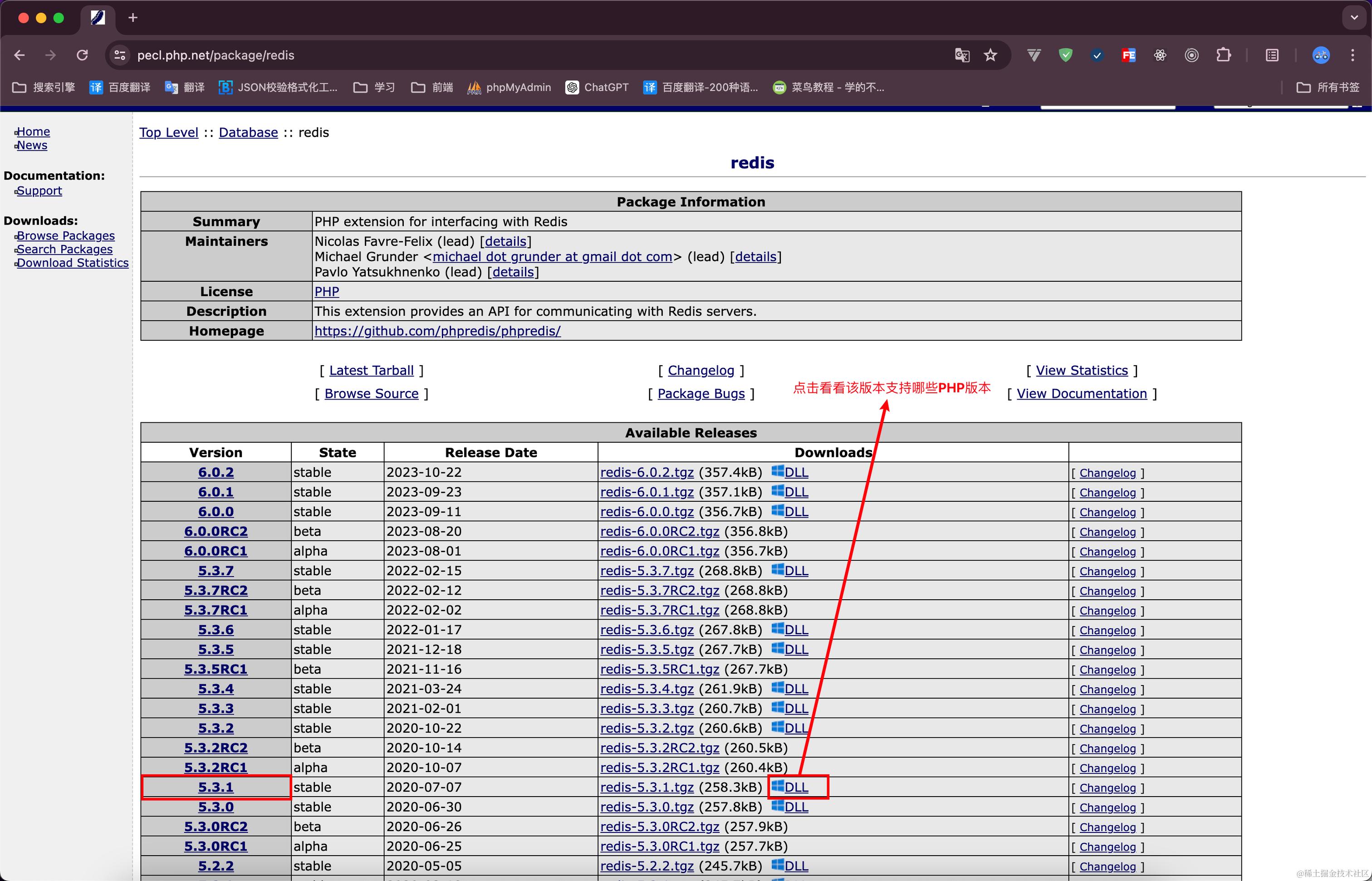The width and height of the screenshot is (1372, 881).
Task: Open a new browser tab
Action: point(133,18)
